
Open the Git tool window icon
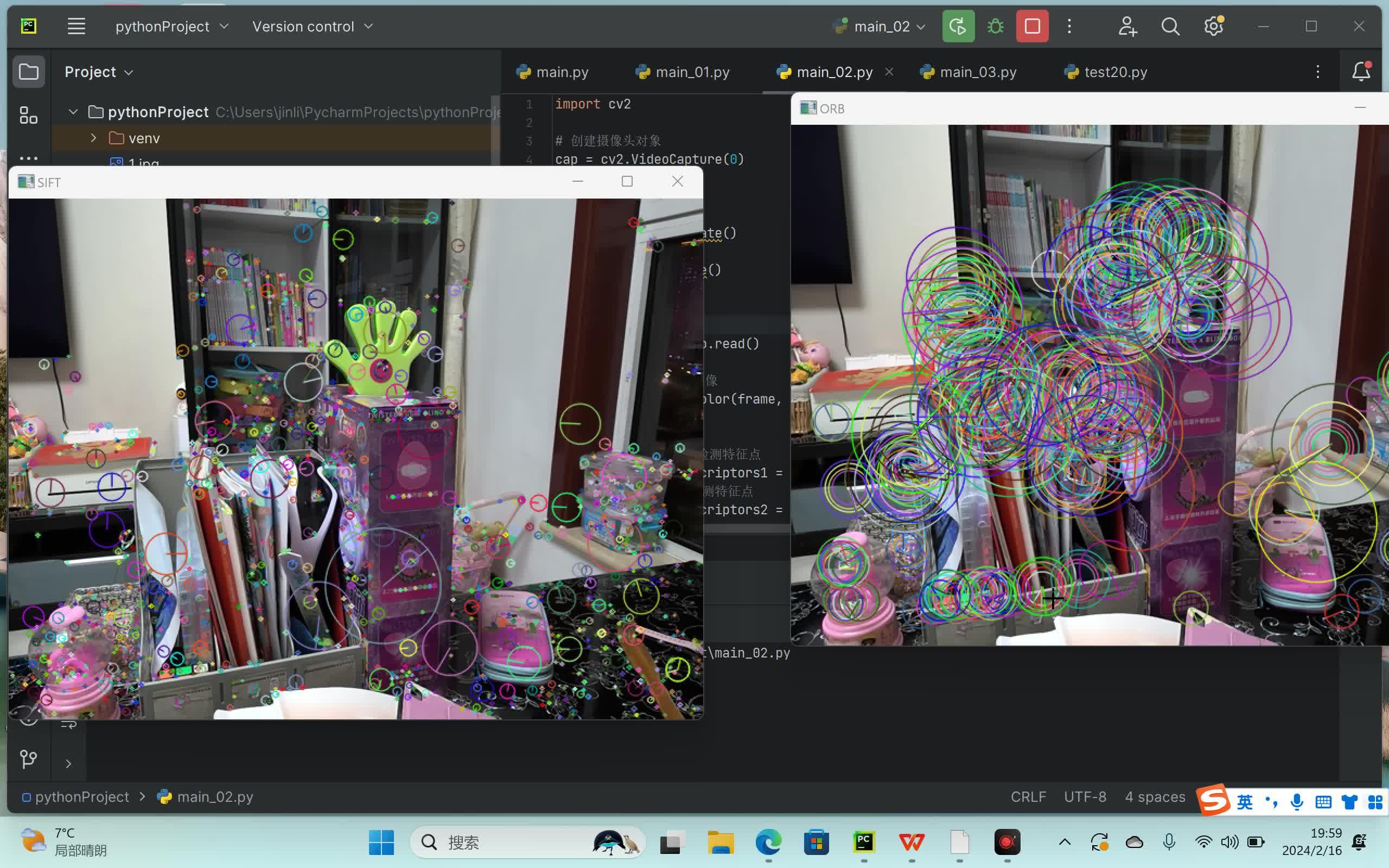pyautogui.click(x=28, y=759)
